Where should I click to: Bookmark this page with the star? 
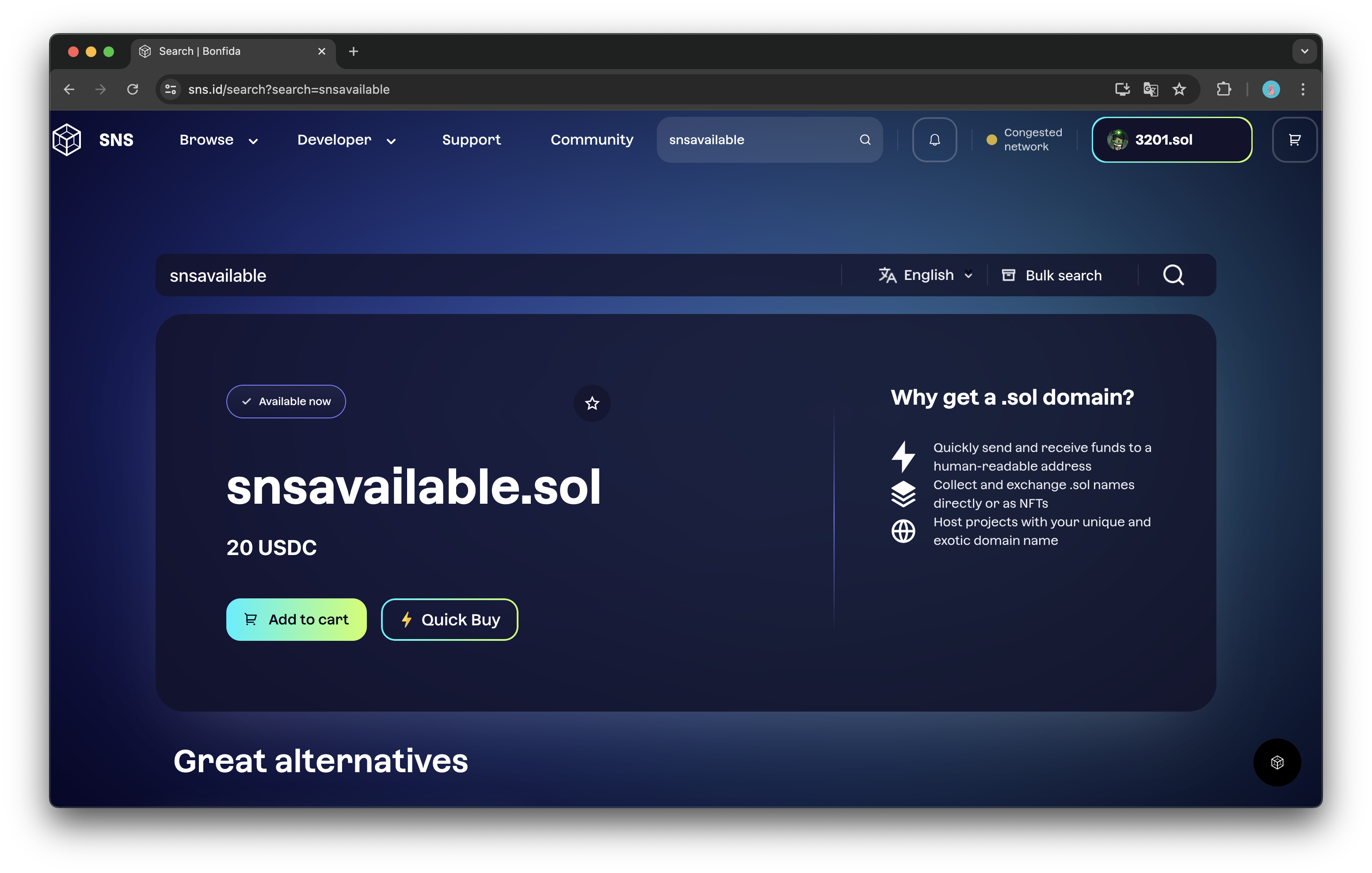(1179, 89)
